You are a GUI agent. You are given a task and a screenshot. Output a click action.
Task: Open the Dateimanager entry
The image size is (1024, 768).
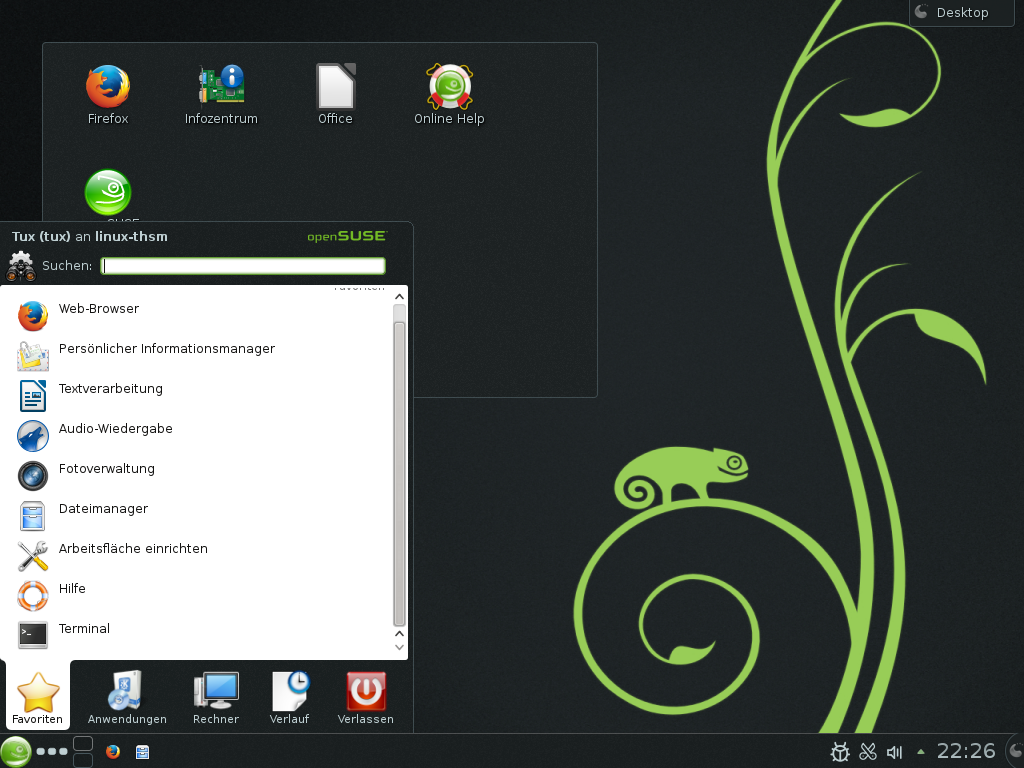click(x=103, y=509)
